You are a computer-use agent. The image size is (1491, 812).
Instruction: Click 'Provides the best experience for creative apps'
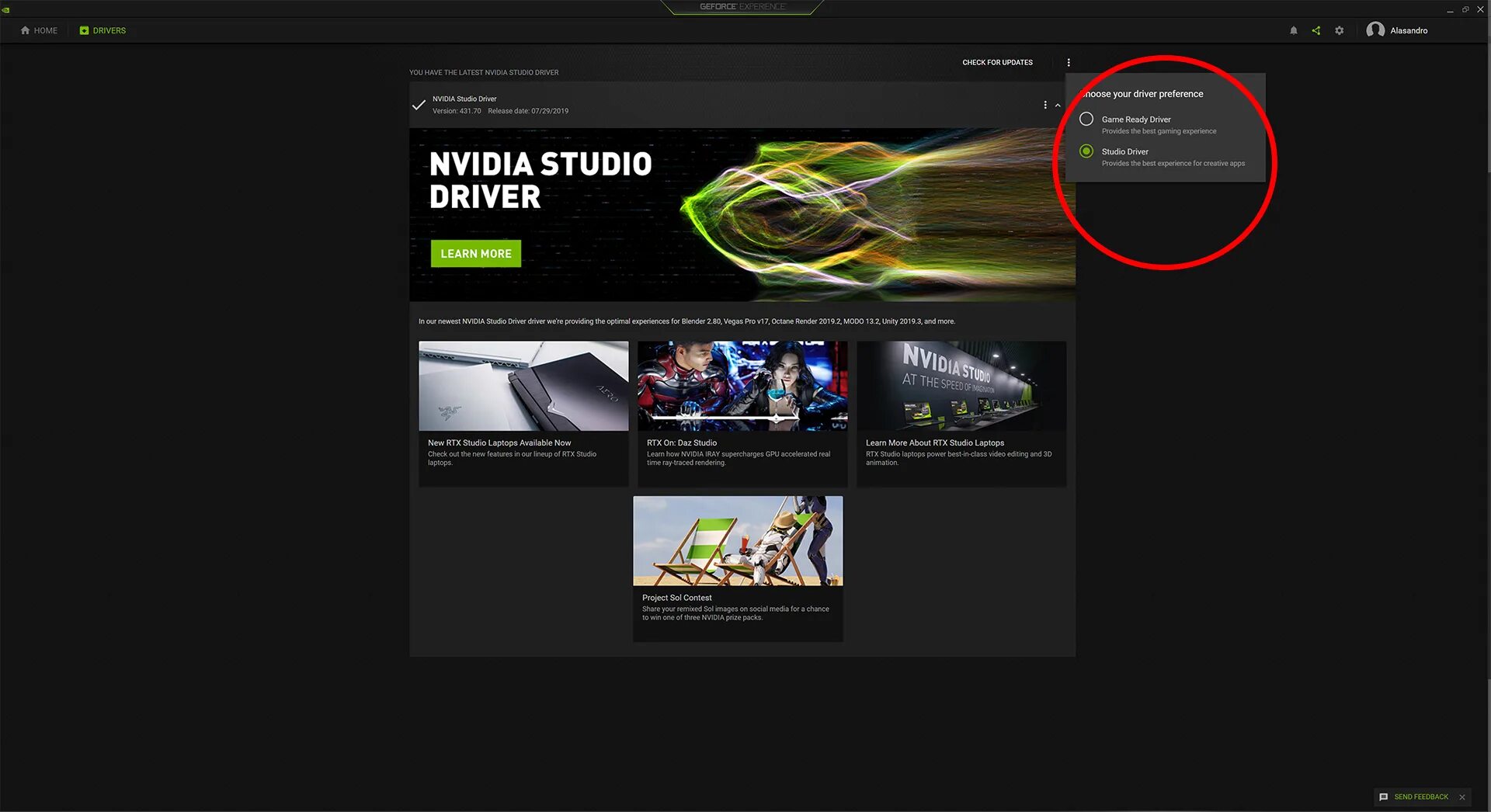[x=1173, y=164]
